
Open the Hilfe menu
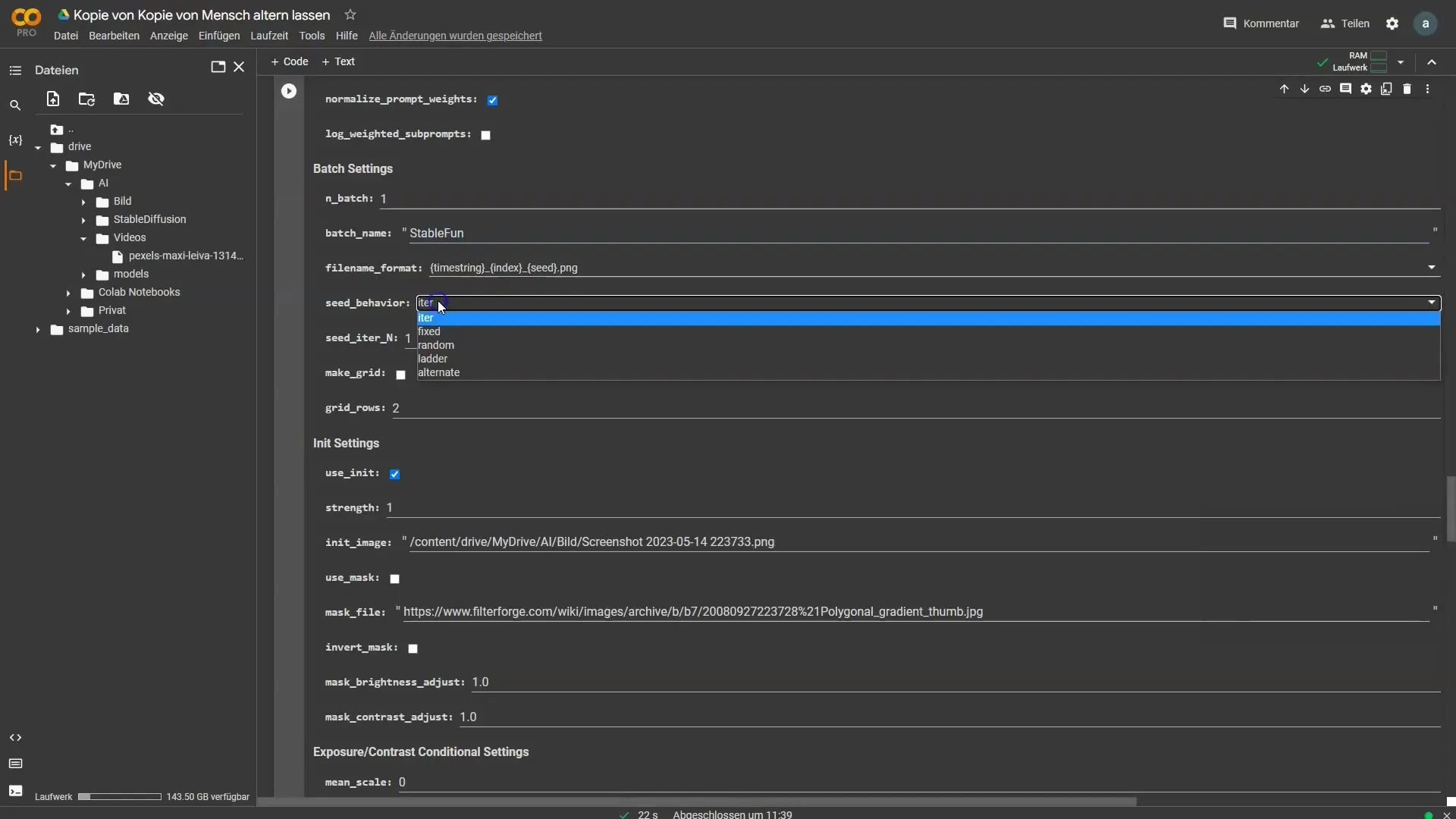(x=347, y=36)
